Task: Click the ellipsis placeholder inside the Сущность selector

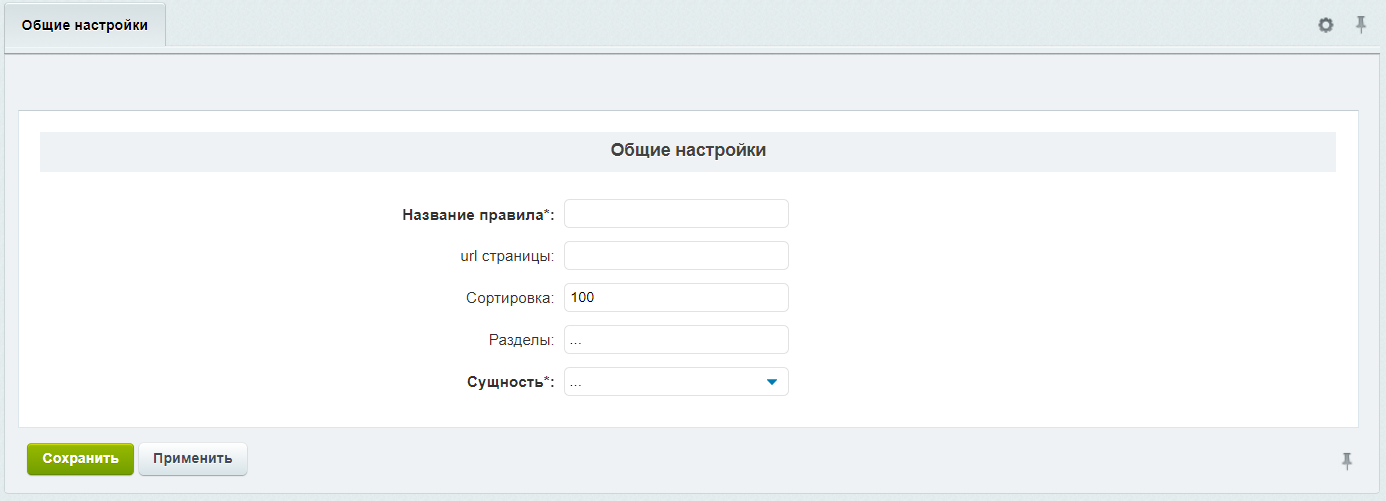Action: tap(576, 383)
